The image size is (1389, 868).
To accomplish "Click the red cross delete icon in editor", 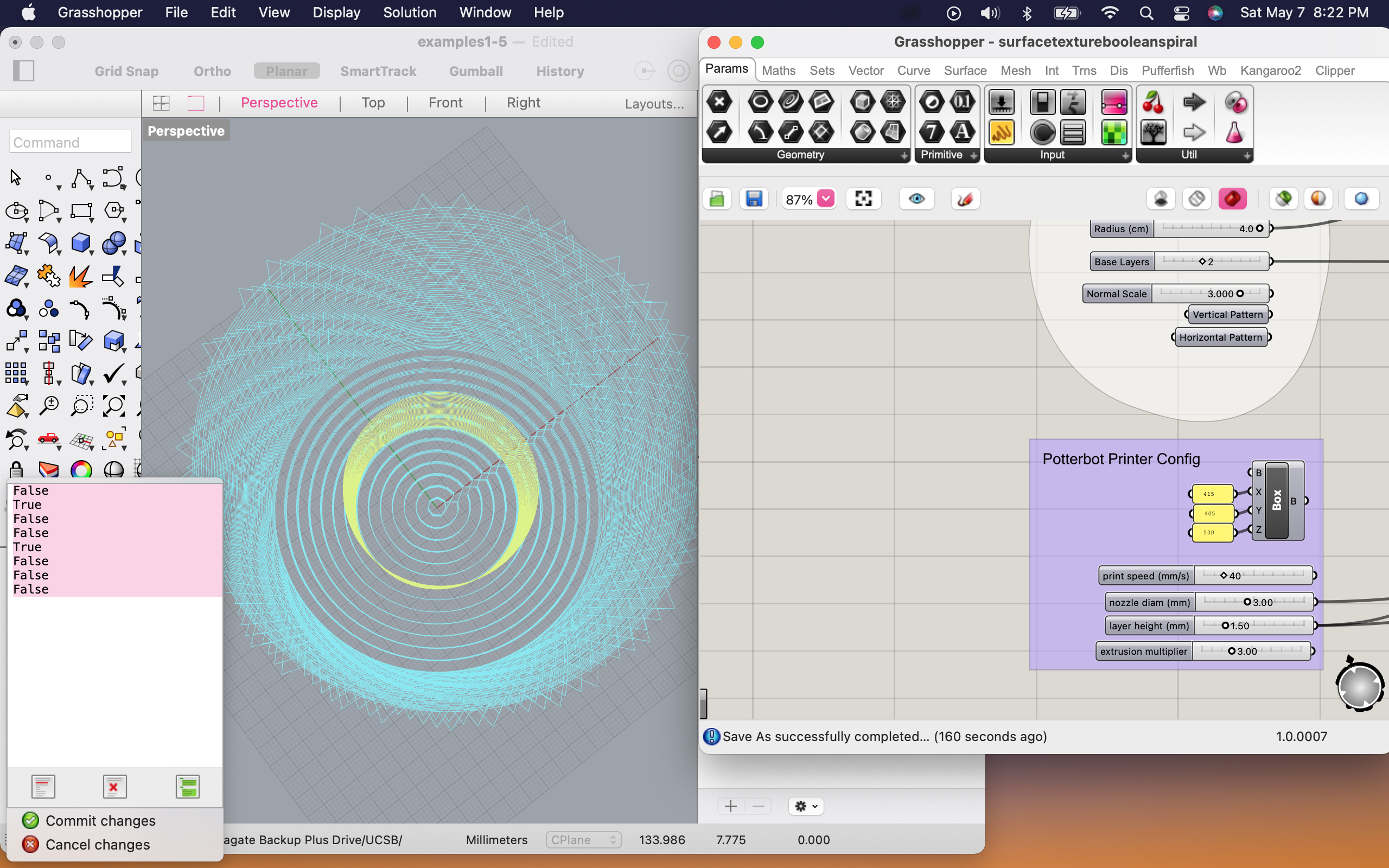I will click(114, 787).
